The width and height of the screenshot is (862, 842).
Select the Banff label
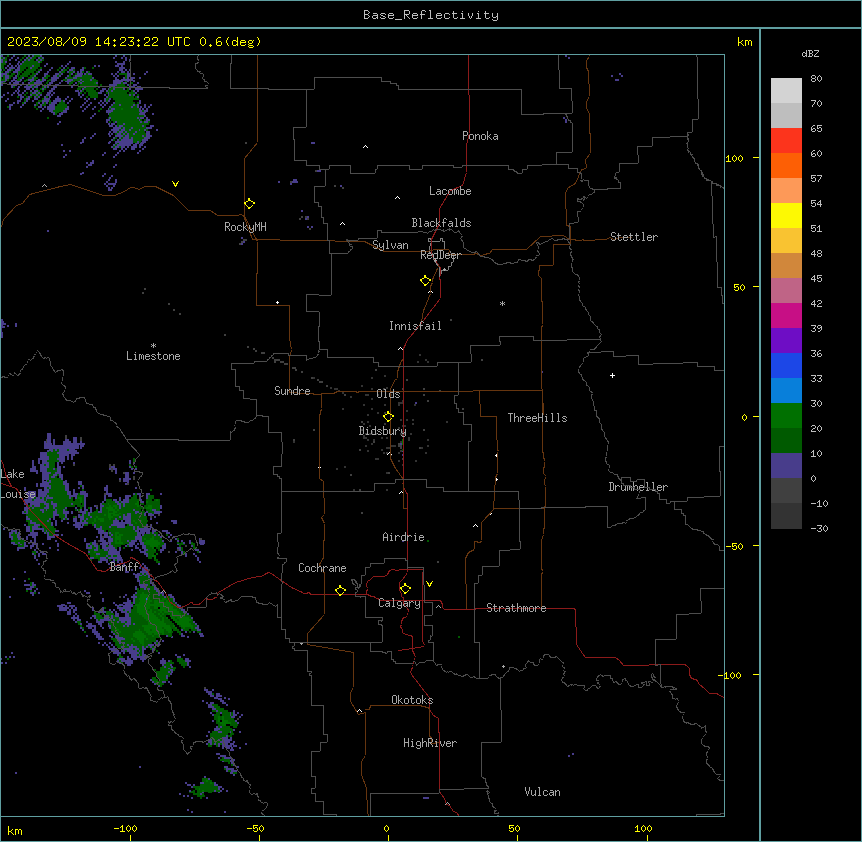pyautogui.click(x=125, y=567)
